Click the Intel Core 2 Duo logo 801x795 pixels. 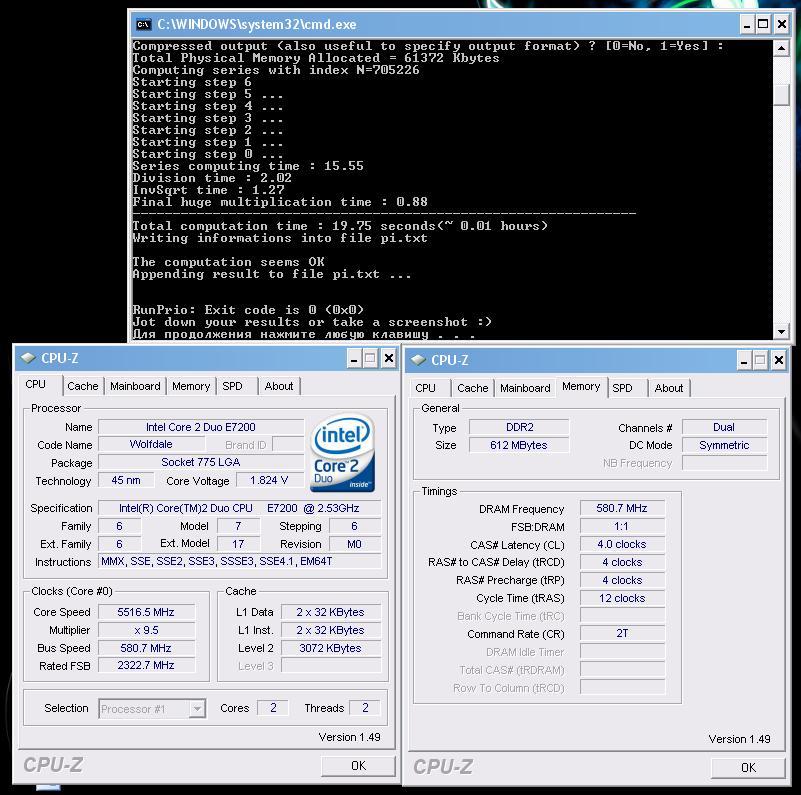pos(342,453)
